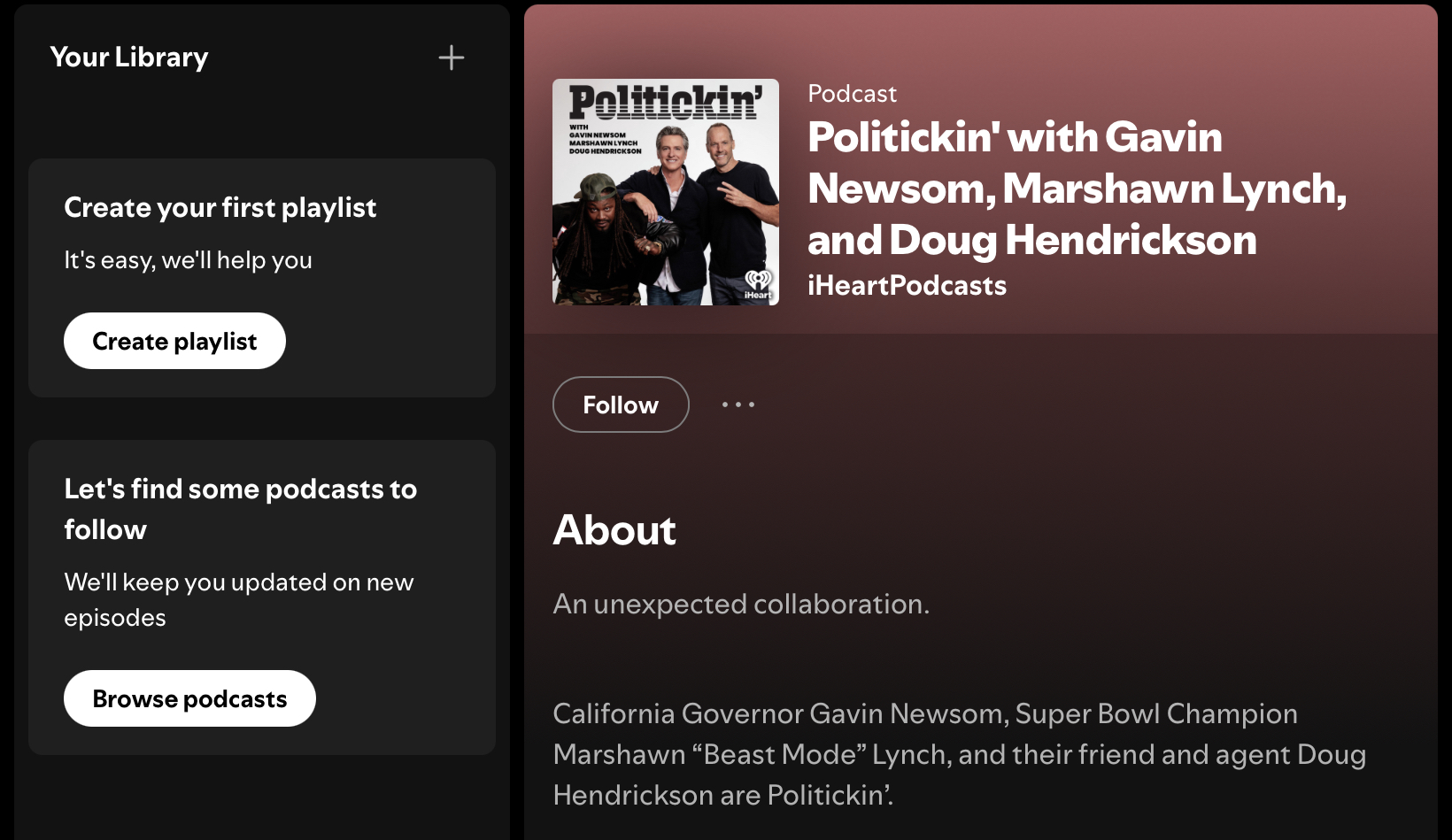1452x840 pixels.
Task: Click the Politickin' with Gavin Newsom title
Action: click(1077, 188)
